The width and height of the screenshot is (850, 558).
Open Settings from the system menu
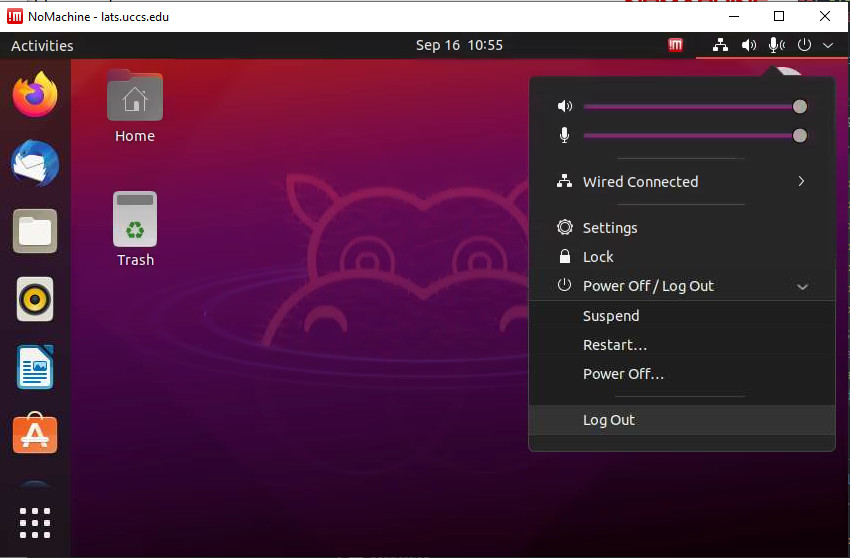tap(681, 228)
